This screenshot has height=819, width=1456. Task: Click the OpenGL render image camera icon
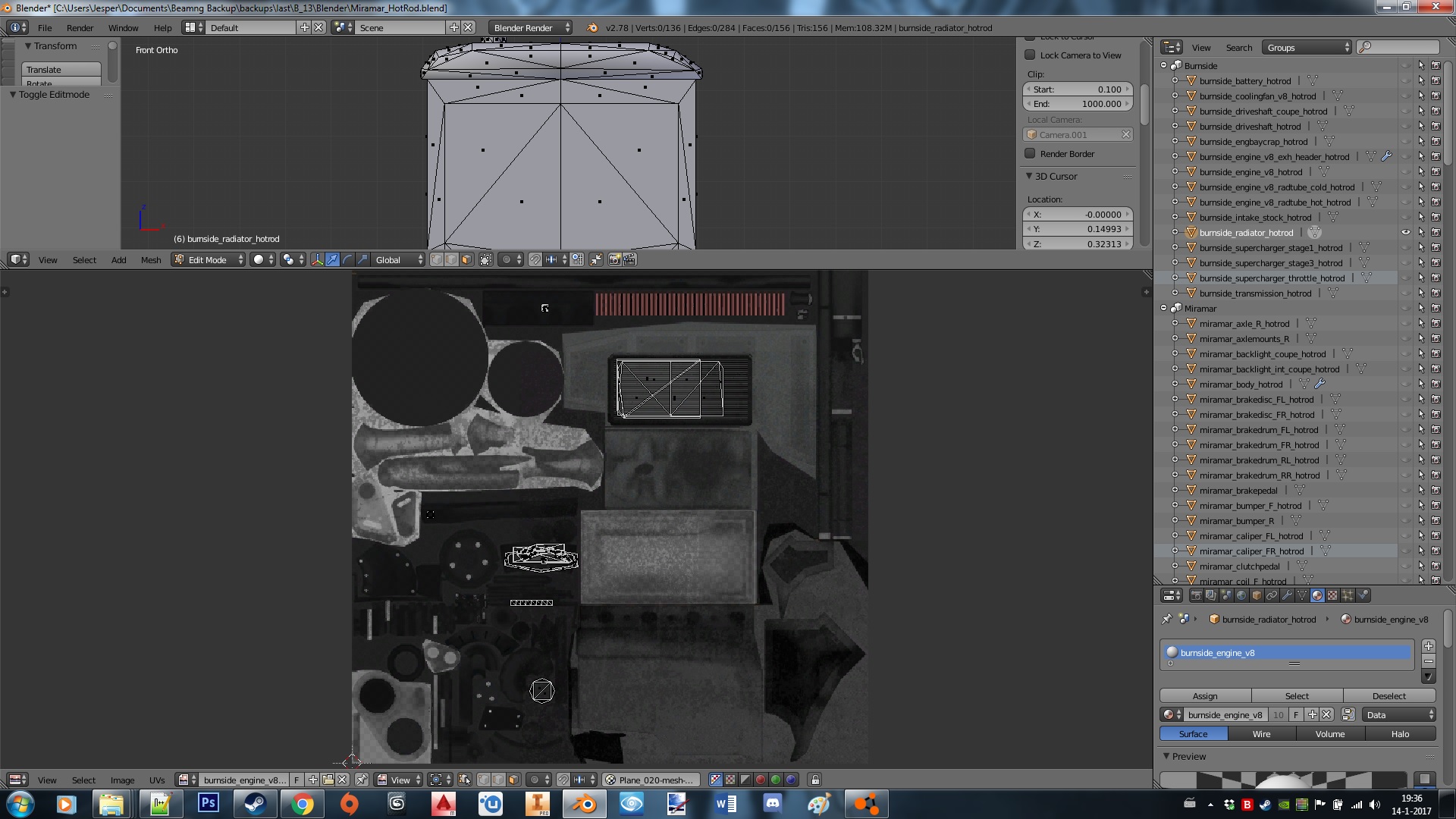[x=614, y=259]
